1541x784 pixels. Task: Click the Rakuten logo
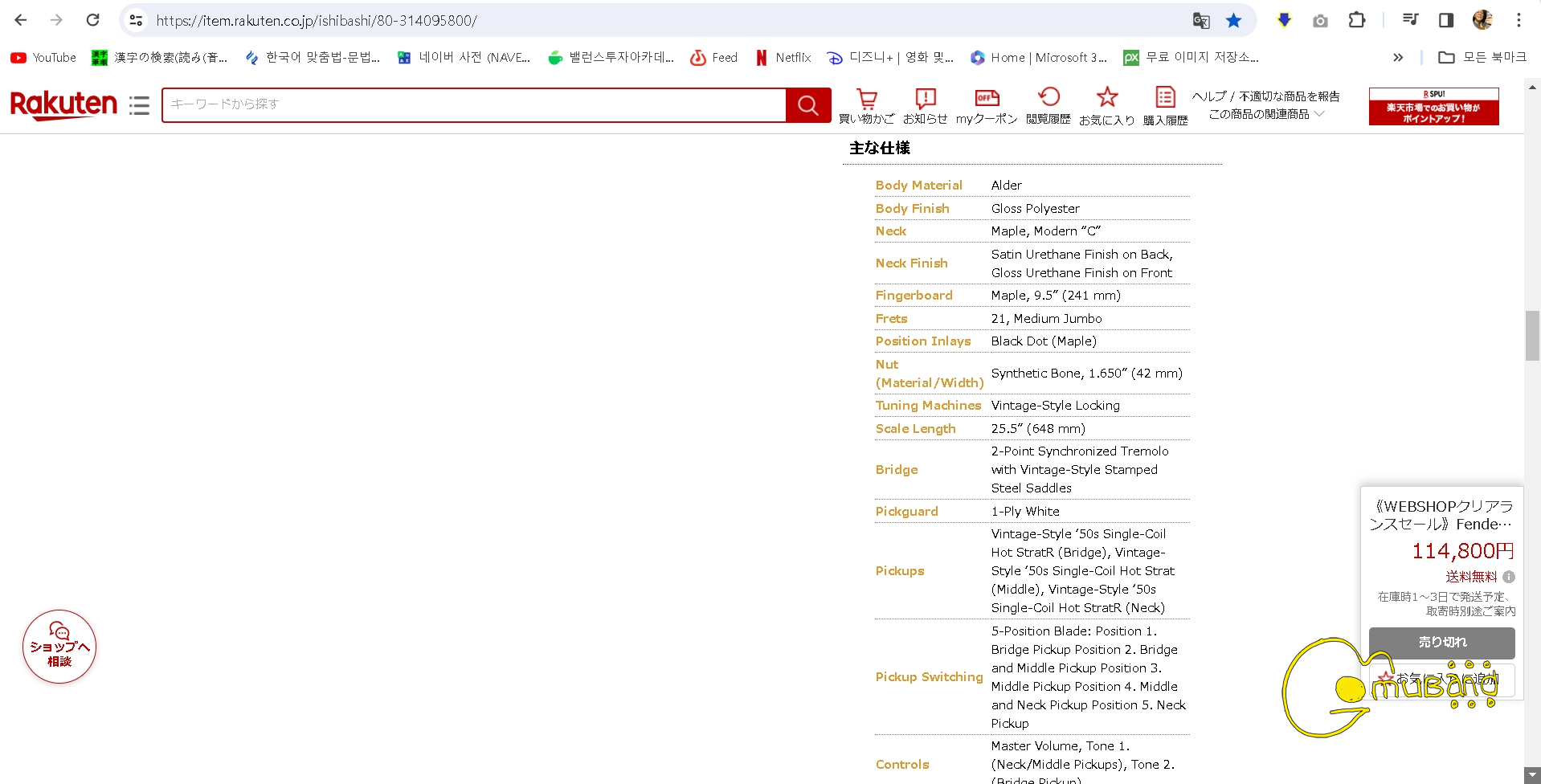click(63, 104)
